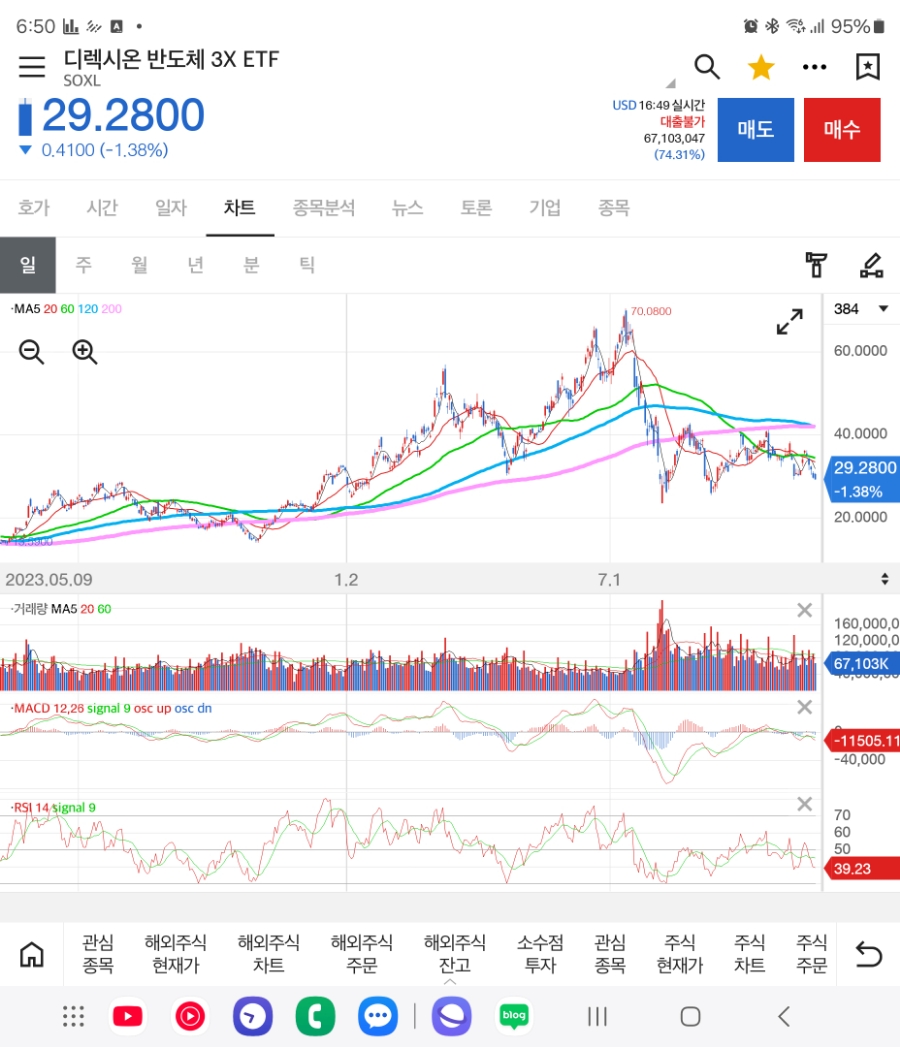Switch to the 호가 tab
Screen dimensions: 900x1047
34,208
